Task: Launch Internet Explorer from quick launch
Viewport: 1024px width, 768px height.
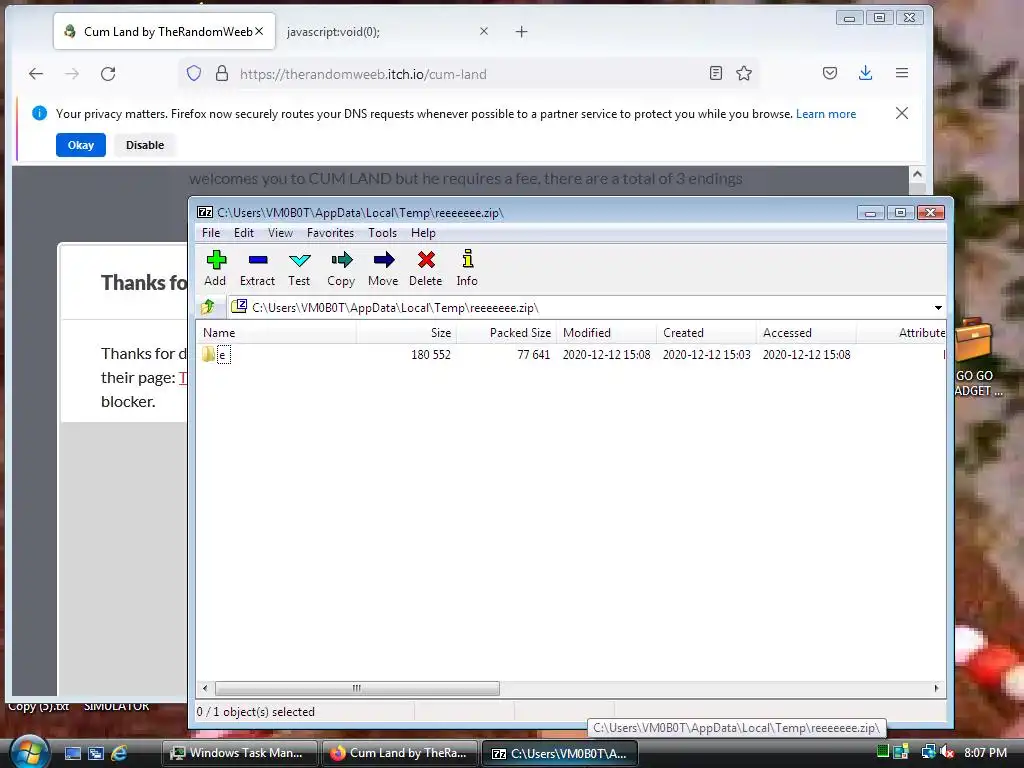Action: (119, 753)
